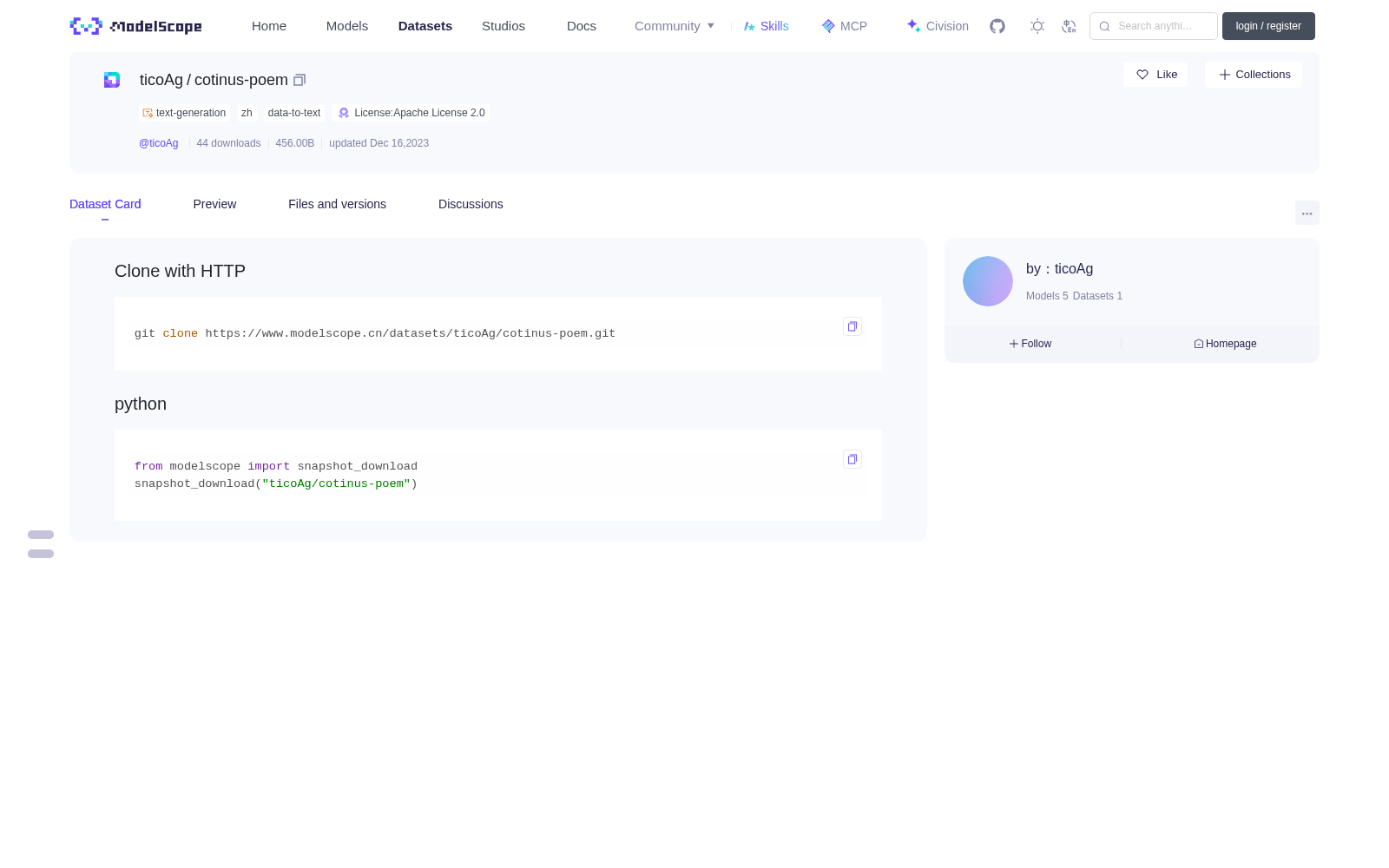This screenshot has width=1389, height=868.
Task: Visit ticoAg's Homepage
Action: [1225, 344]
